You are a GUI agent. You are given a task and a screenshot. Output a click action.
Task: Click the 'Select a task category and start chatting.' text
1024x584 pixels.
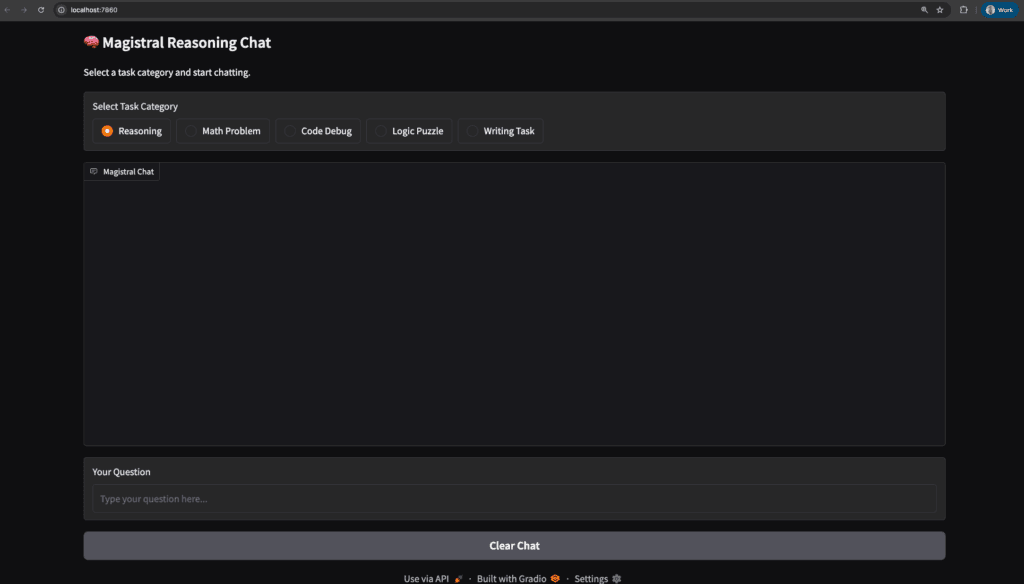coord(167,73)
